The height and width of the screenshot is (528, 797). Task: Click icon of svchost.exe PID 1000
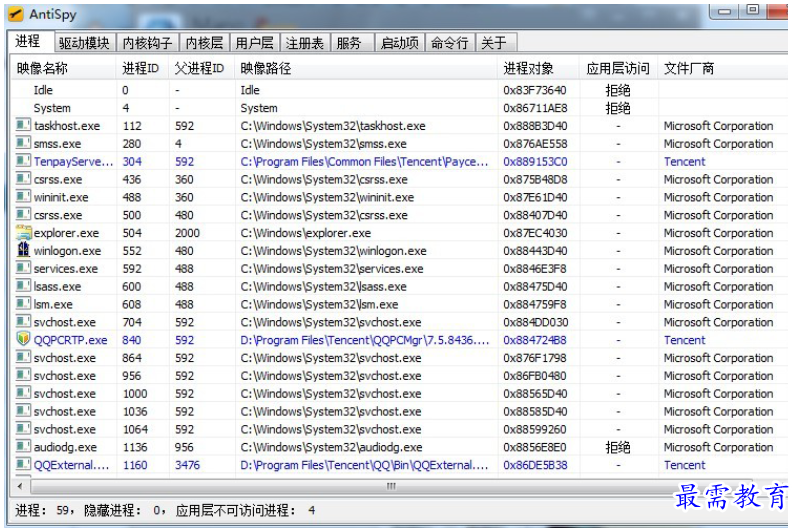point(23,393)
